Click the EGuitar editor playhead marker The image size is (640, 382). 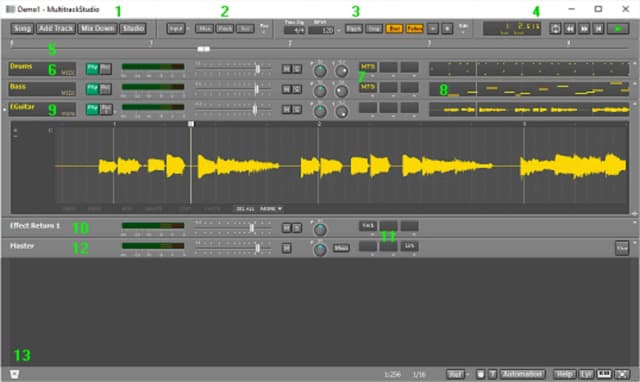[x=191, y=124]
